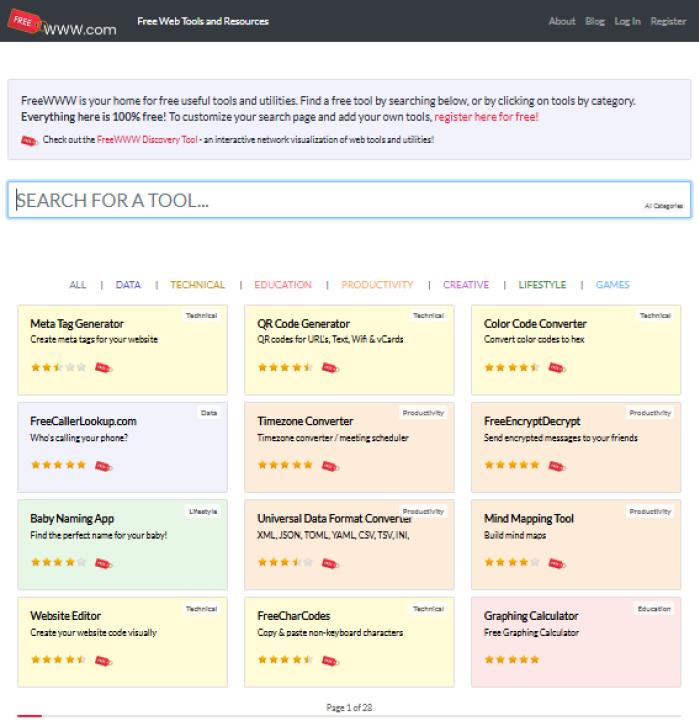The height and width of the screenshot is (720, 699).
Task: Select the PRODUCTIVITY category filter
Action: [x=377, y=285]
